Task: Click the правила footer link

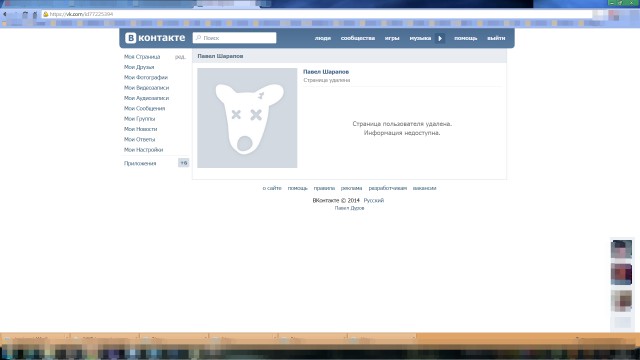Action: click(324, 188)
